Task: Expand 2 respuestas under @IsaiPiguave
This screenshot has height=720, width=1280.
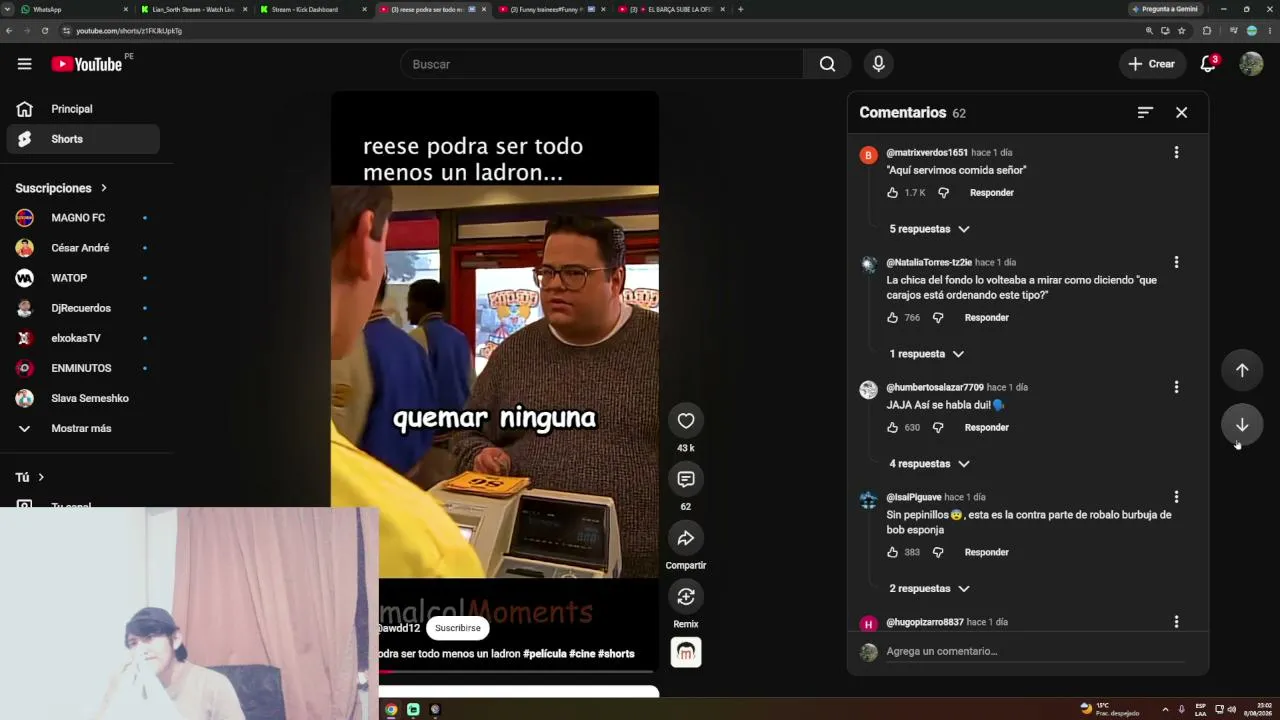Action: tap(929, 589)
